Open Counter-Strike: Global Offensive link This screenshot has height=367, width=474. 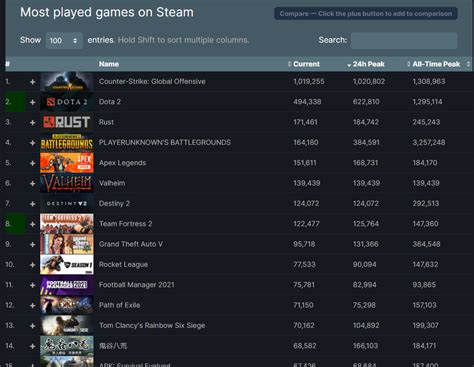[x=152, y=82]
